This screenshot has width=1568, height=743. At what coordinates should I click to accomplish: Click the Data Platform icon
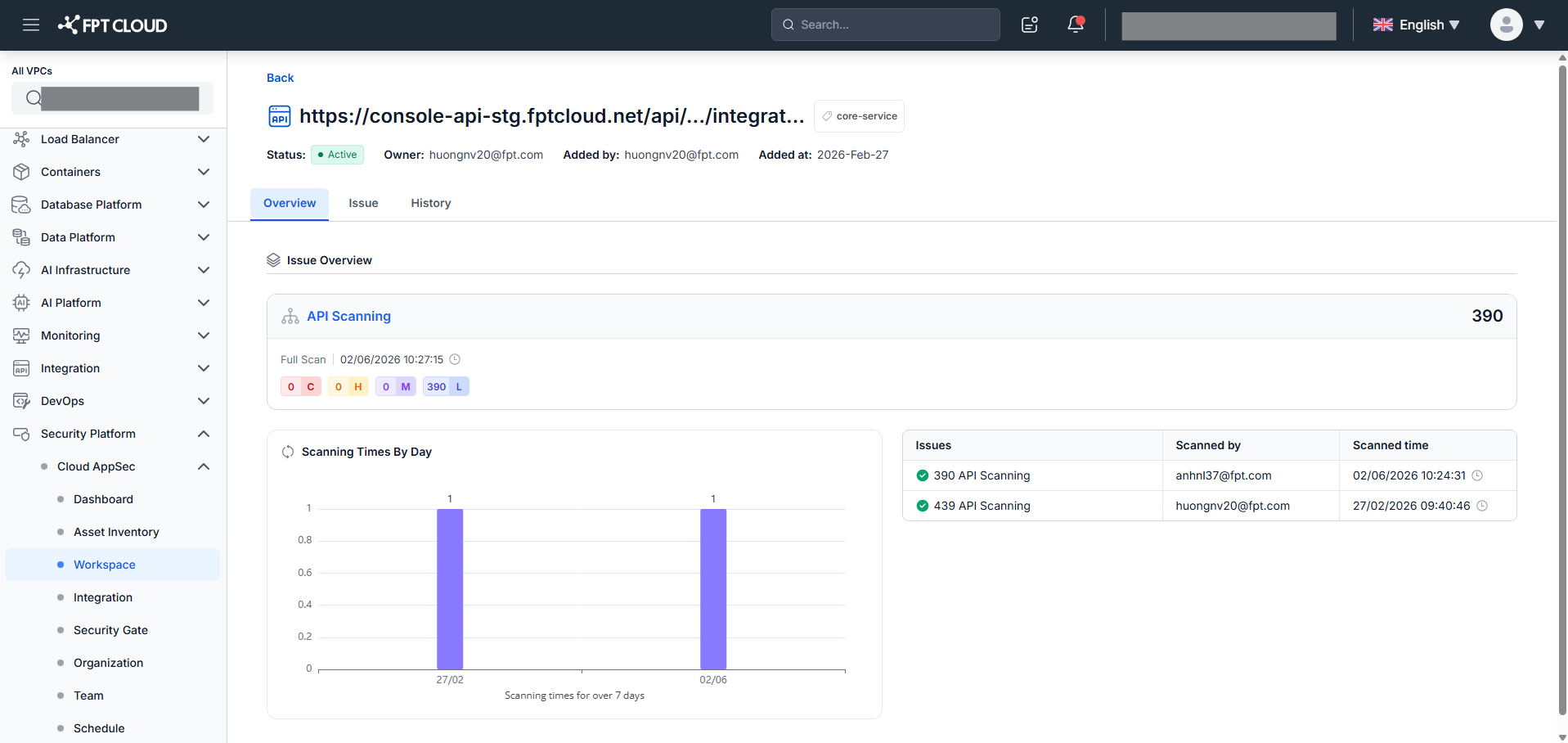point(21,237)
